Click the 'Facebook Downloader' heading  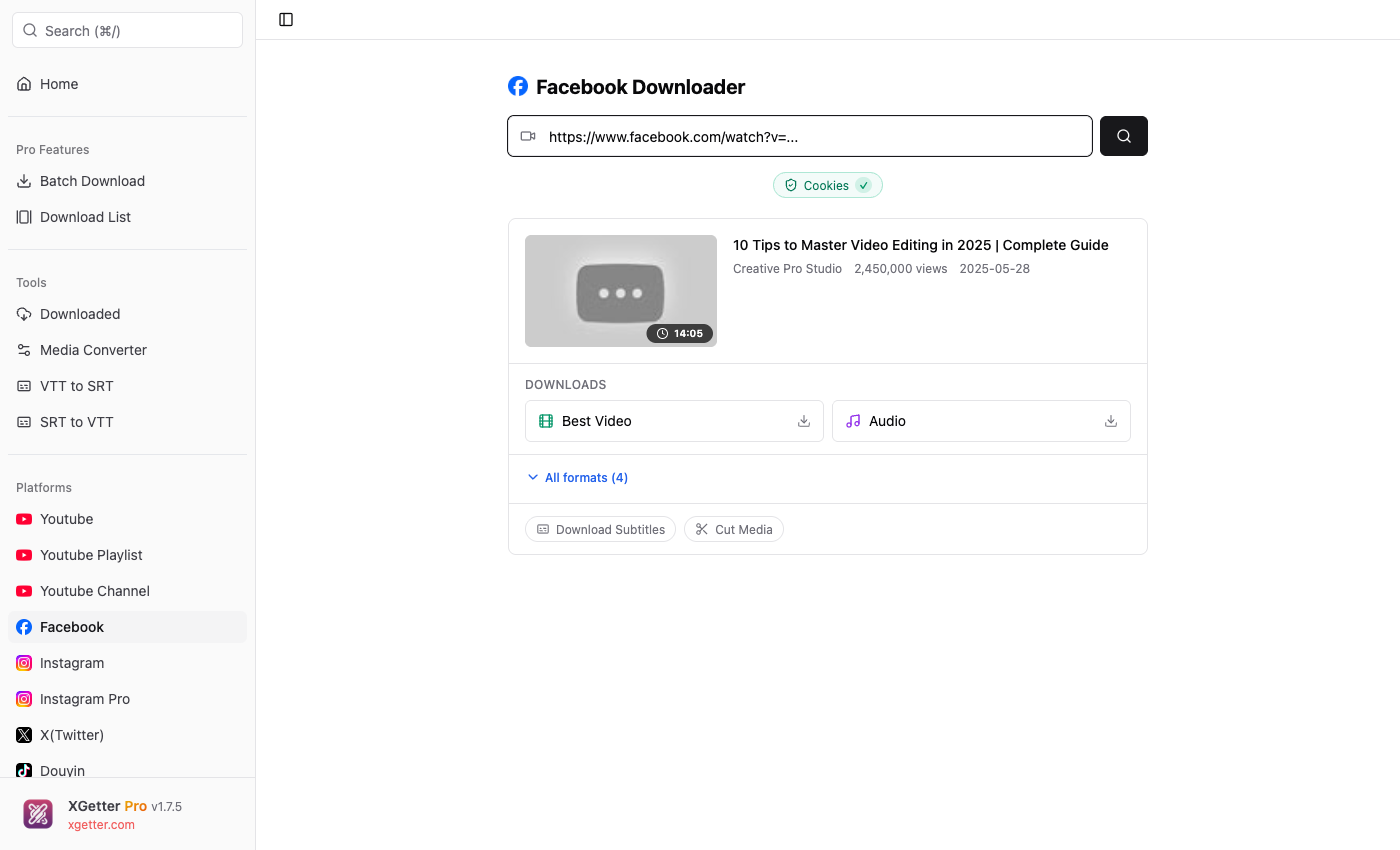click(641, 87)
